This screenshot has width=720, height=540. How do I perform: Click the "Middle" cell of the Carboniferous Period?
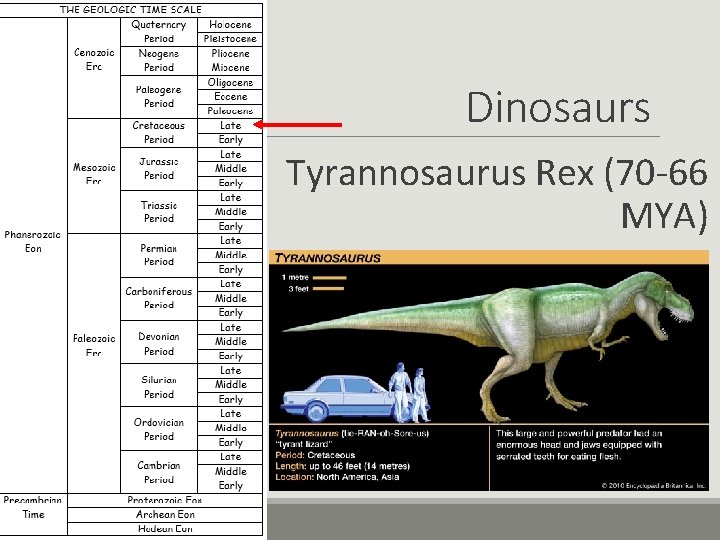[230, 298]
